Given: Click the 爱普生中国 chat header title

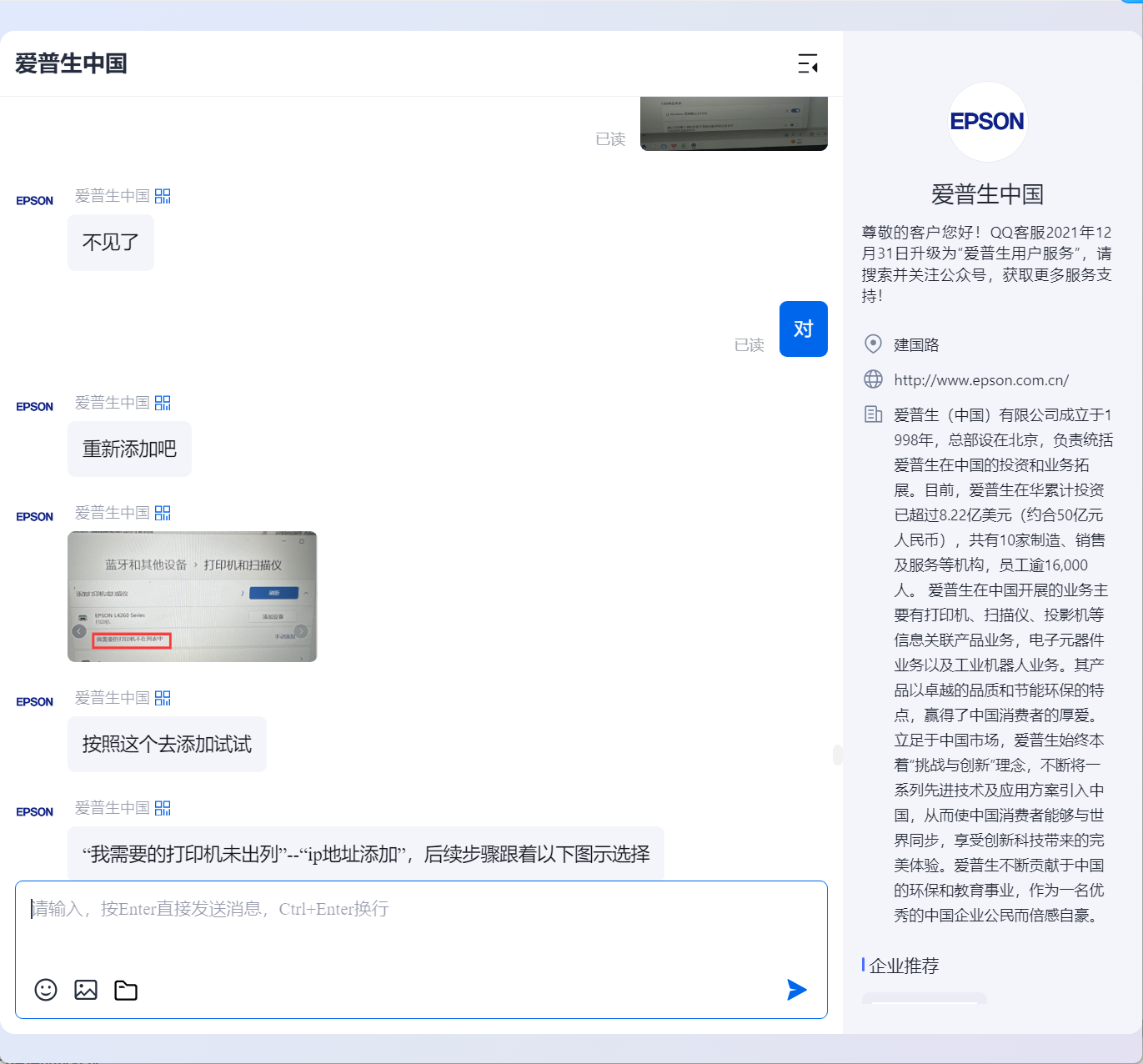Looking at the screenshot, I should tap(71, 63).
